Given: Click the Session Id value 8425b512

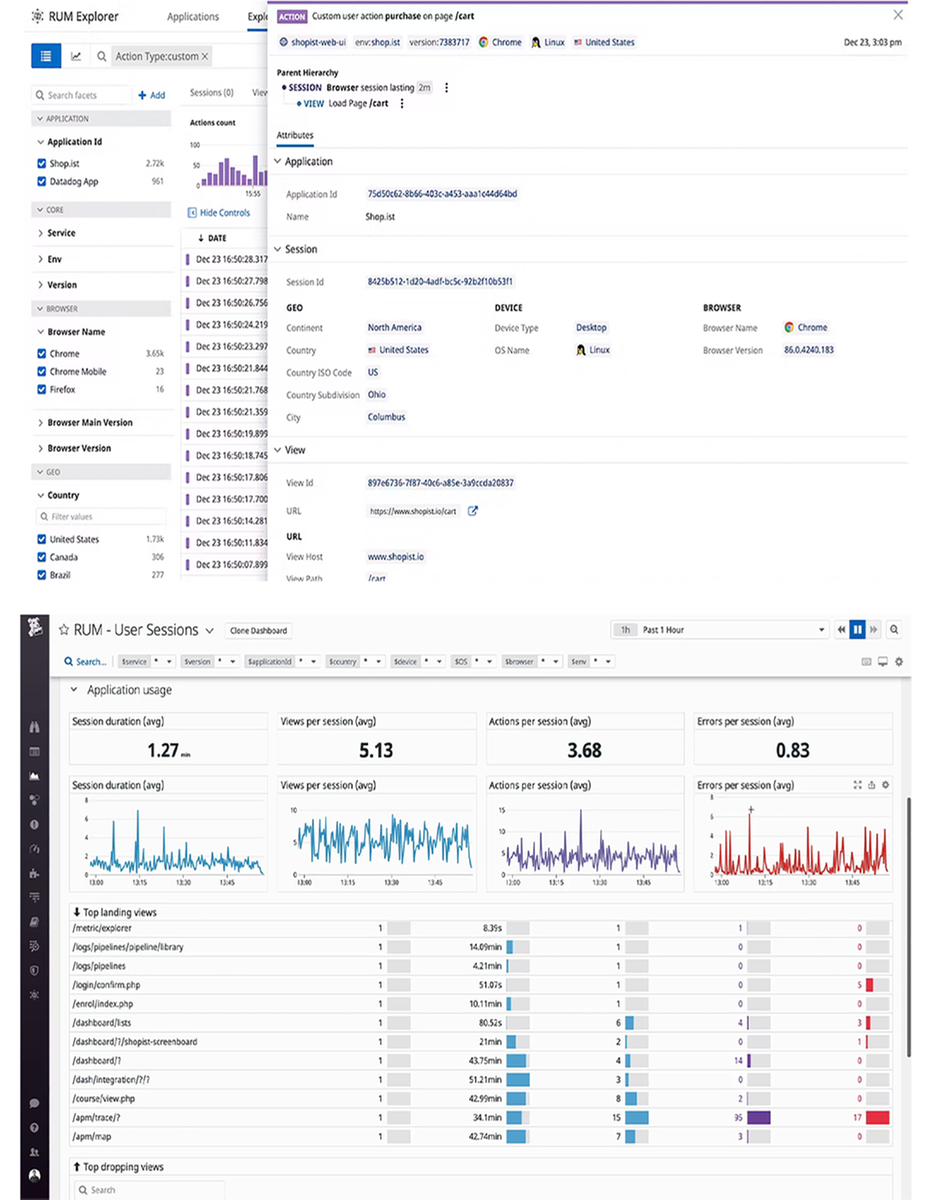Looking at the screenshot, I should [x=441, y=283].
